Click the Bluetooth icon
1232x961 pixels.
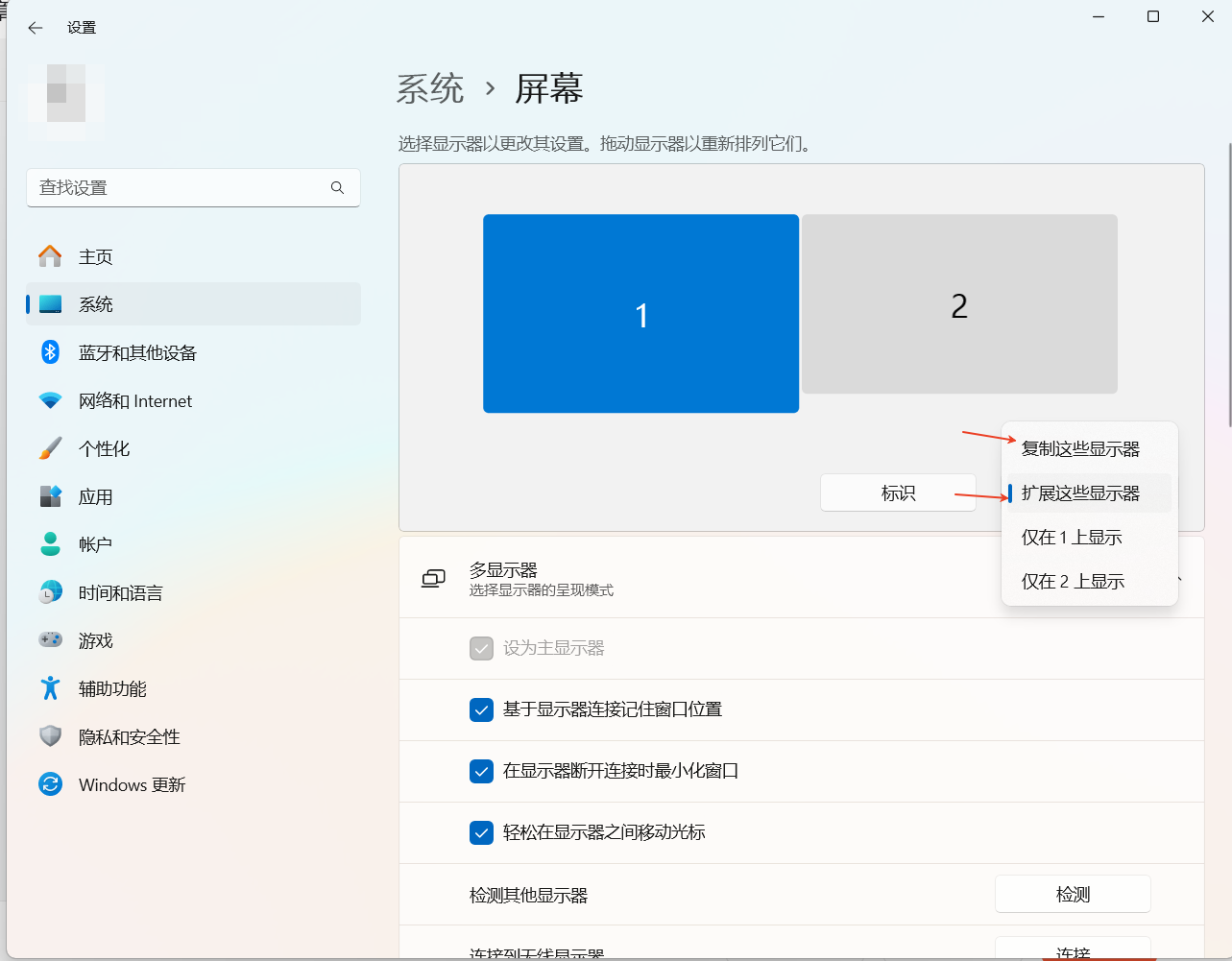[50, 352]
